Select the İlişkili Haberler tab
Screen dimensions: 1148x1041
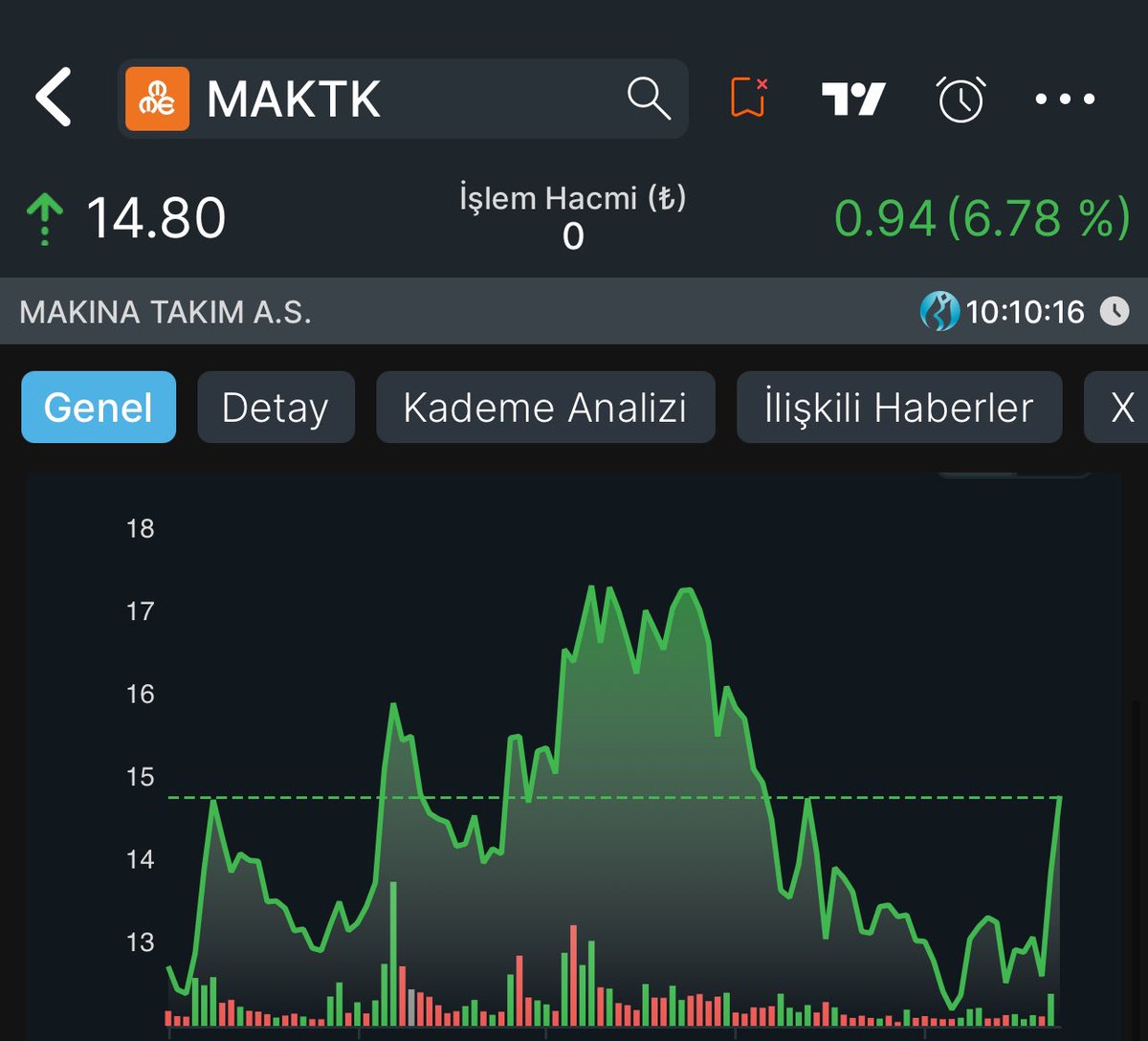point(898,407)
